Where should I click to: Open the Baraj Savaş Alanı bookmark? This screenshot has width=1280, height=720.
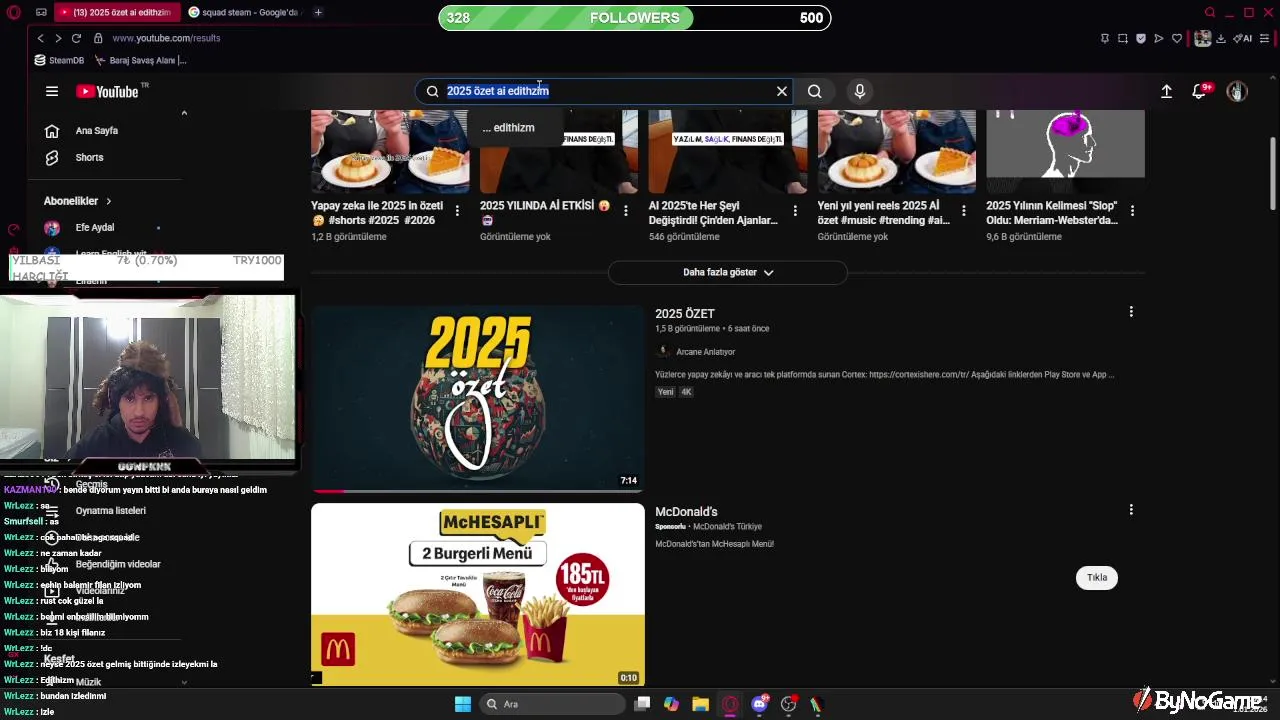(141, 60)
